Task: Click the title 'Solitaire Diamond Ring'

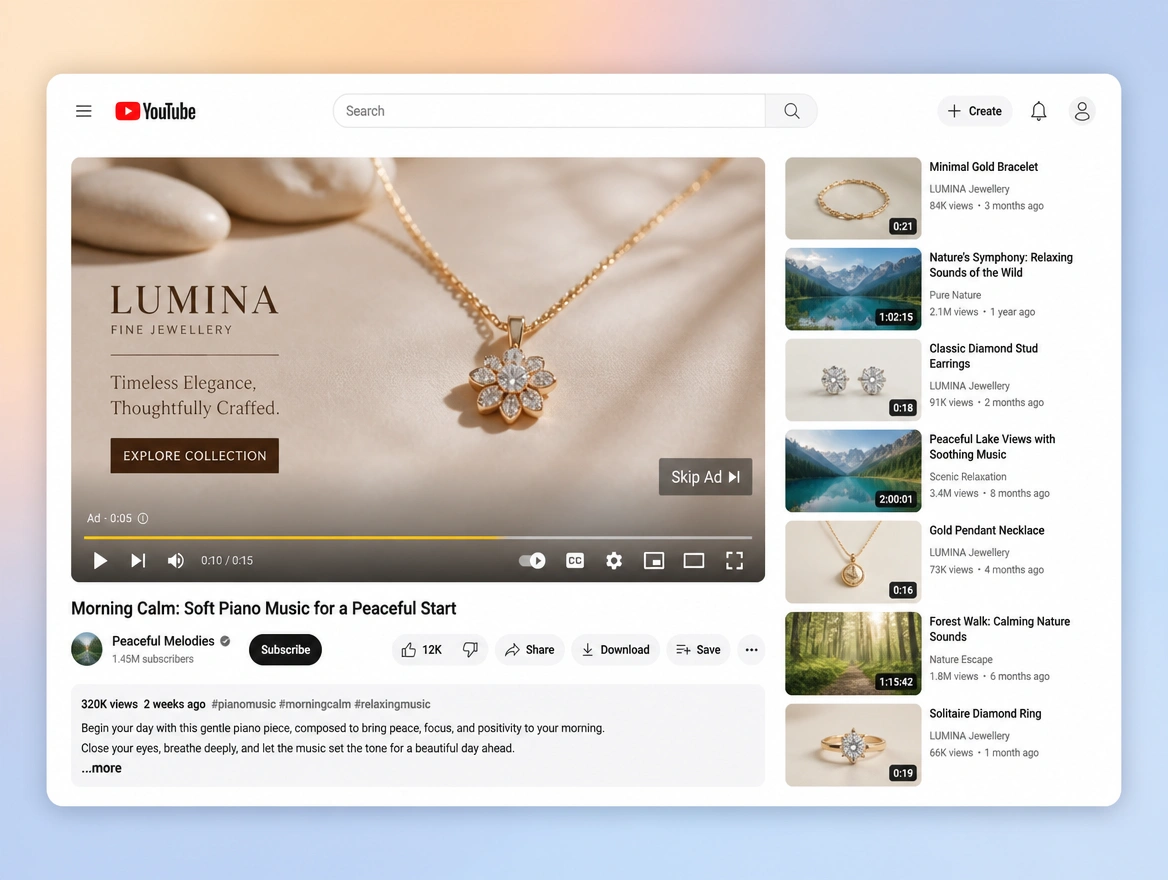Action: pyautogui.click(x=986, y=714)
